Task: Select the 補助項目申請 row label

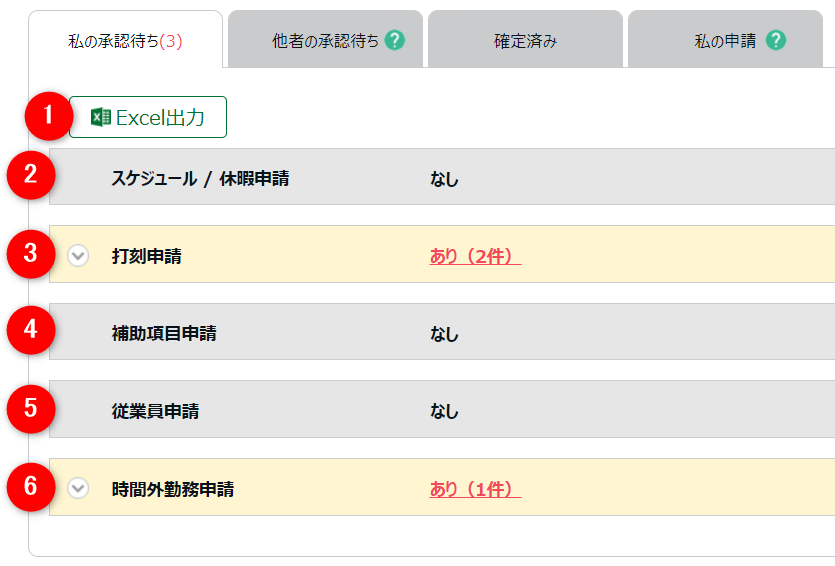Action: (164, 333)
